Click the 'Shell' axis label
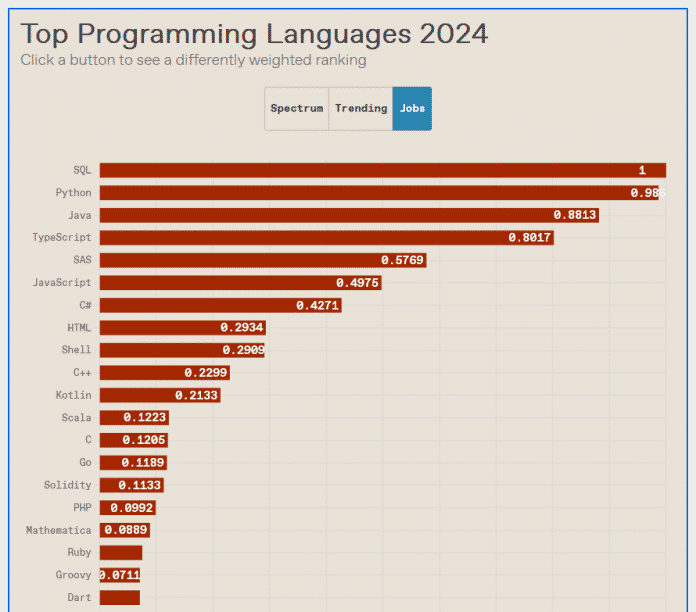Viewport: 696px width, 612px height. [x=76, y=350]
